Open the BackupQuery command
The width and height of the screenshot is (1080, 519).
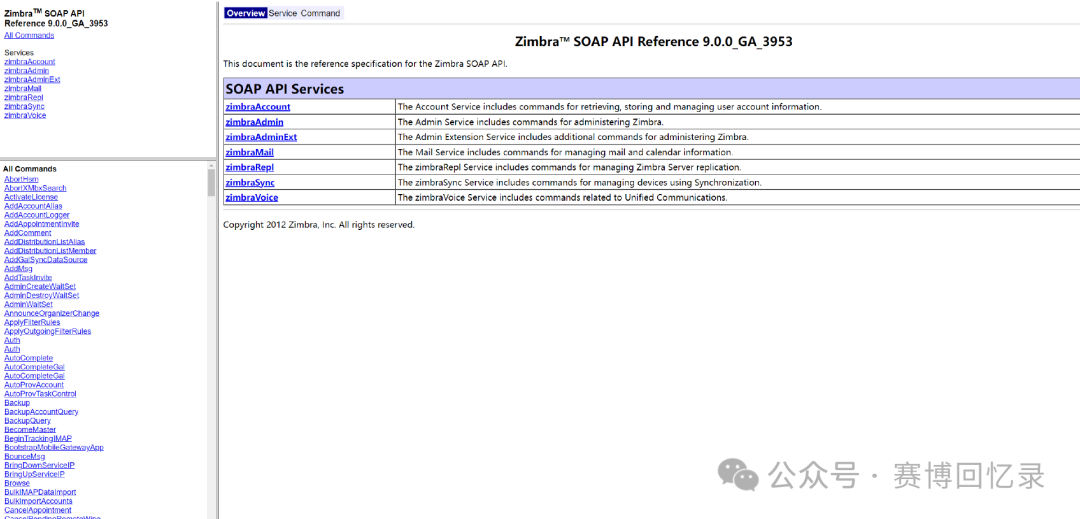(28, 421)
